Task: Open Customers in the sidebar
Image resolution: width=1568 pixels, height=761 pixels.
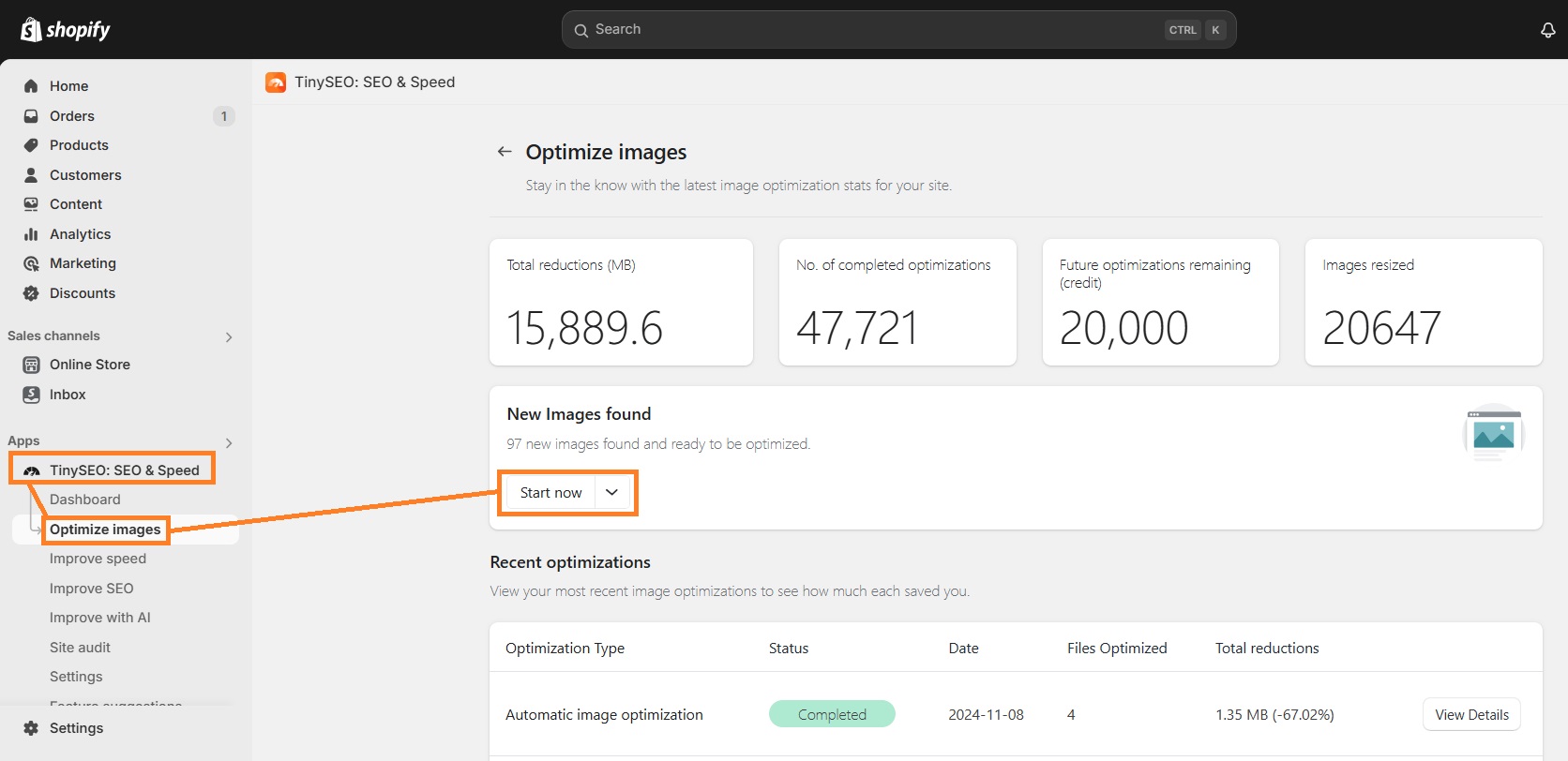Action: point(85,175)
